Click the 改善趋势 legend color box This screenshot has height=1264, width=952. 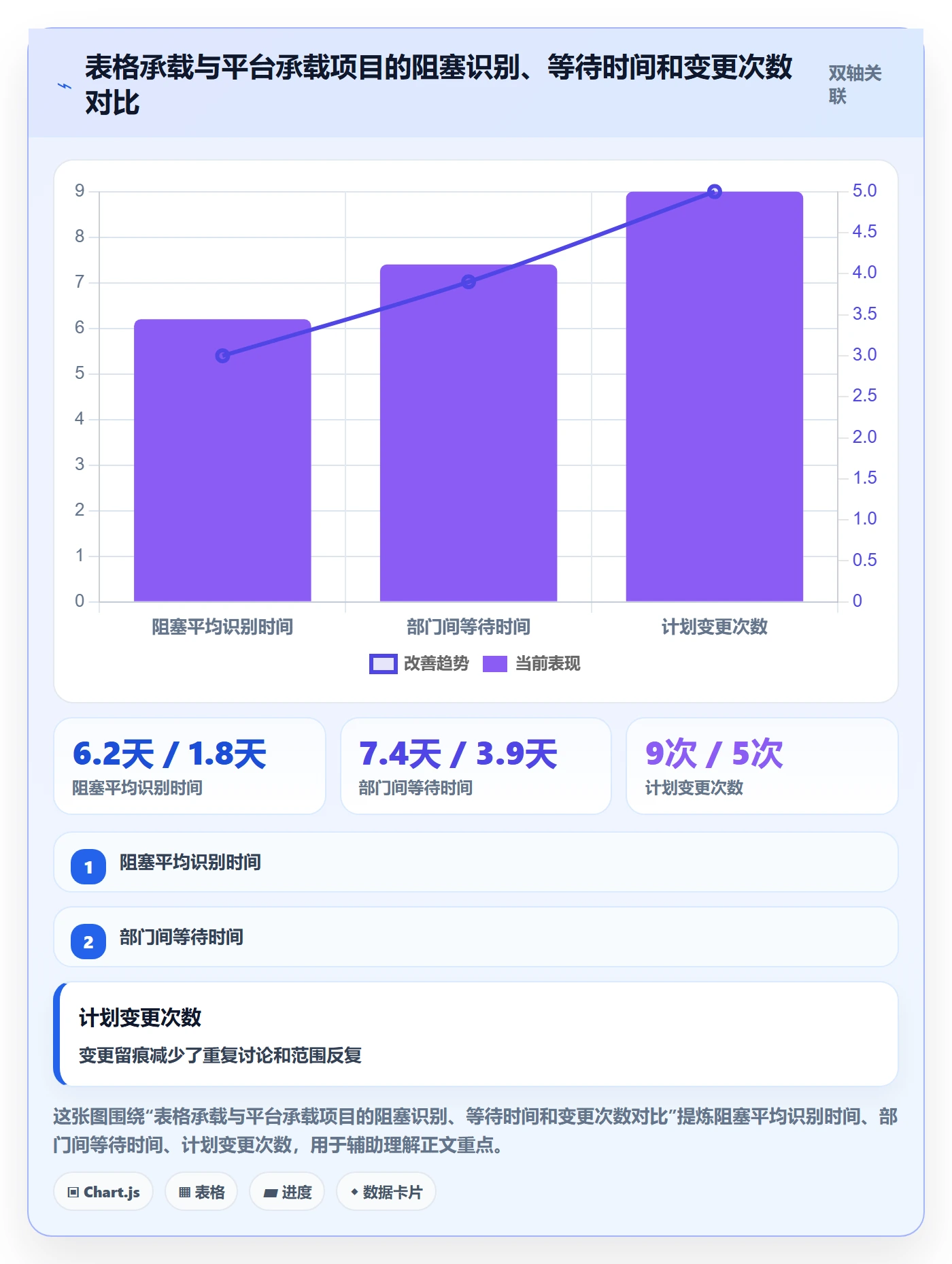pos(383,663)
